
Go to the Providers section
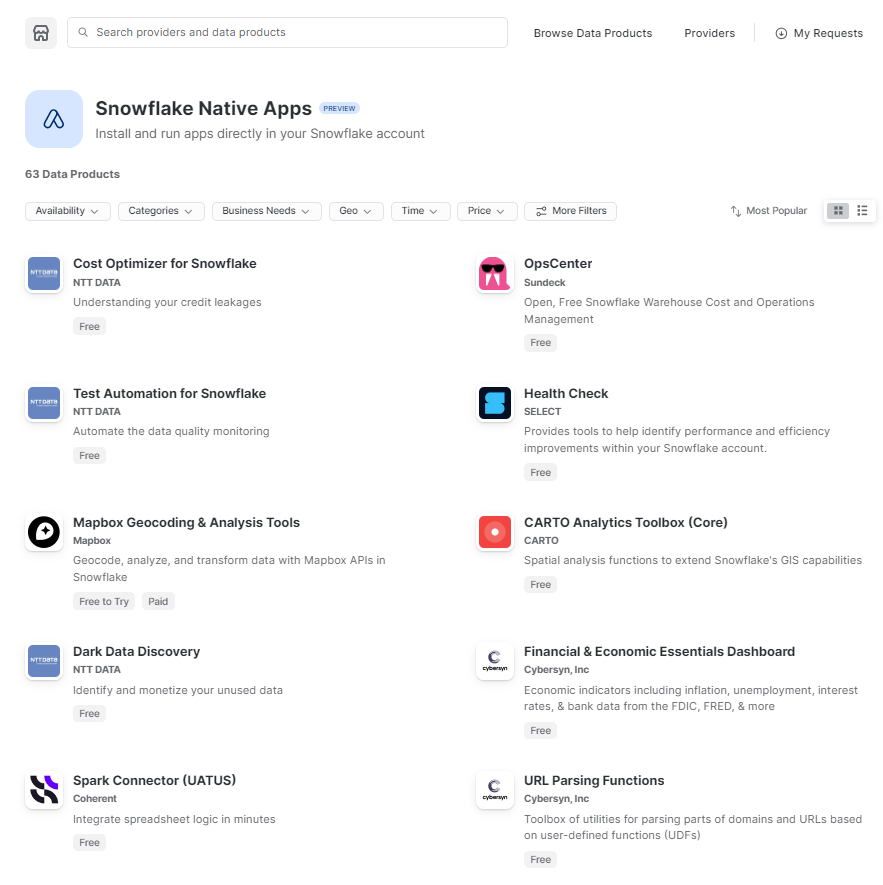tap(709, 33)
